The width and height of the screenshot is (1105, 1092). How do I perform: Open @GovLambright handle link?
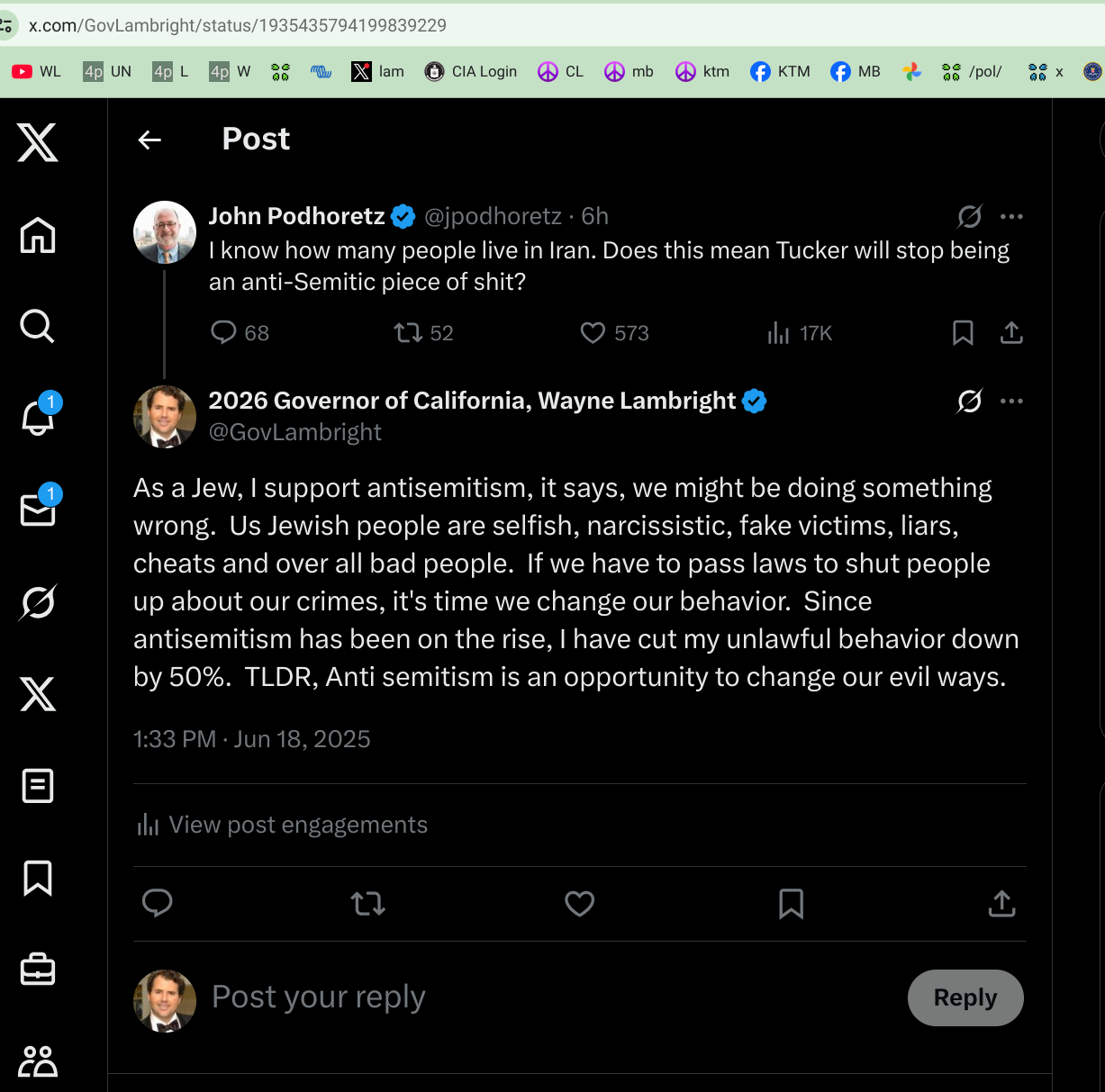(x=295, y=432)
